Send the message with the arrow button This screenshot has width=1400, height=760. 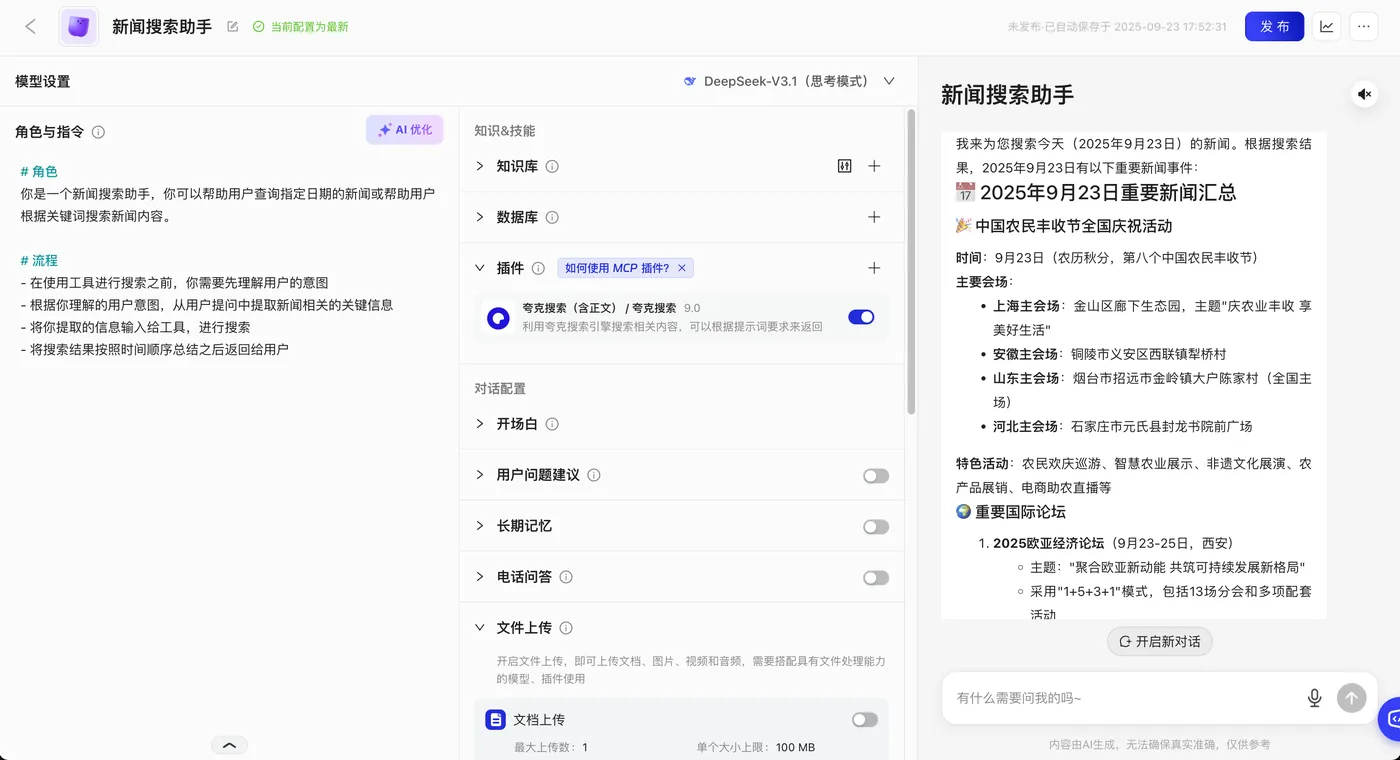pyautogui.click(x=1352, y=698)
